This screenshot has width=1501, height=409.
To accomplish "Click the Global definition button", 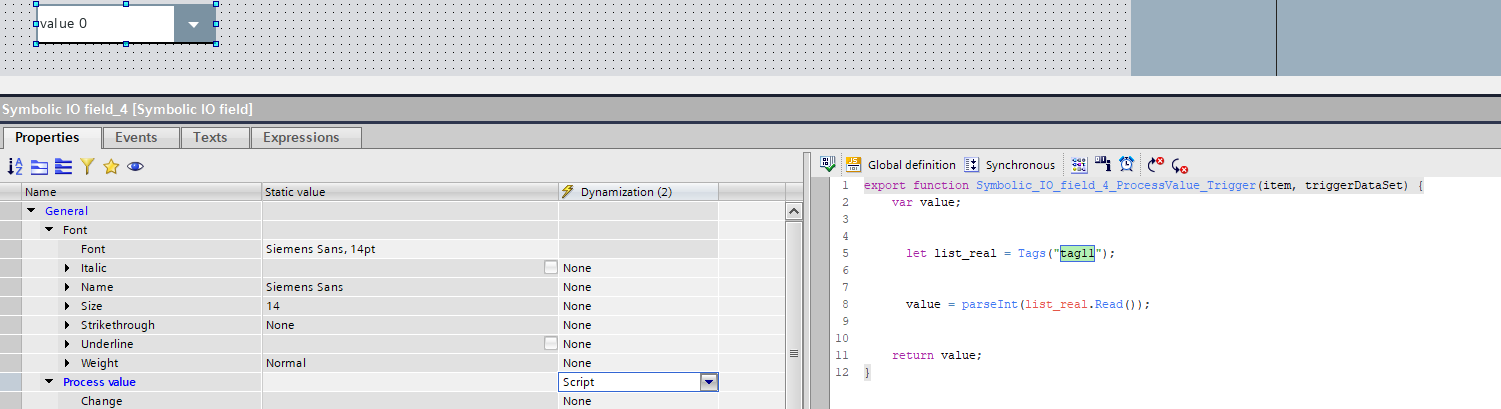I will [x=900, y=165].
